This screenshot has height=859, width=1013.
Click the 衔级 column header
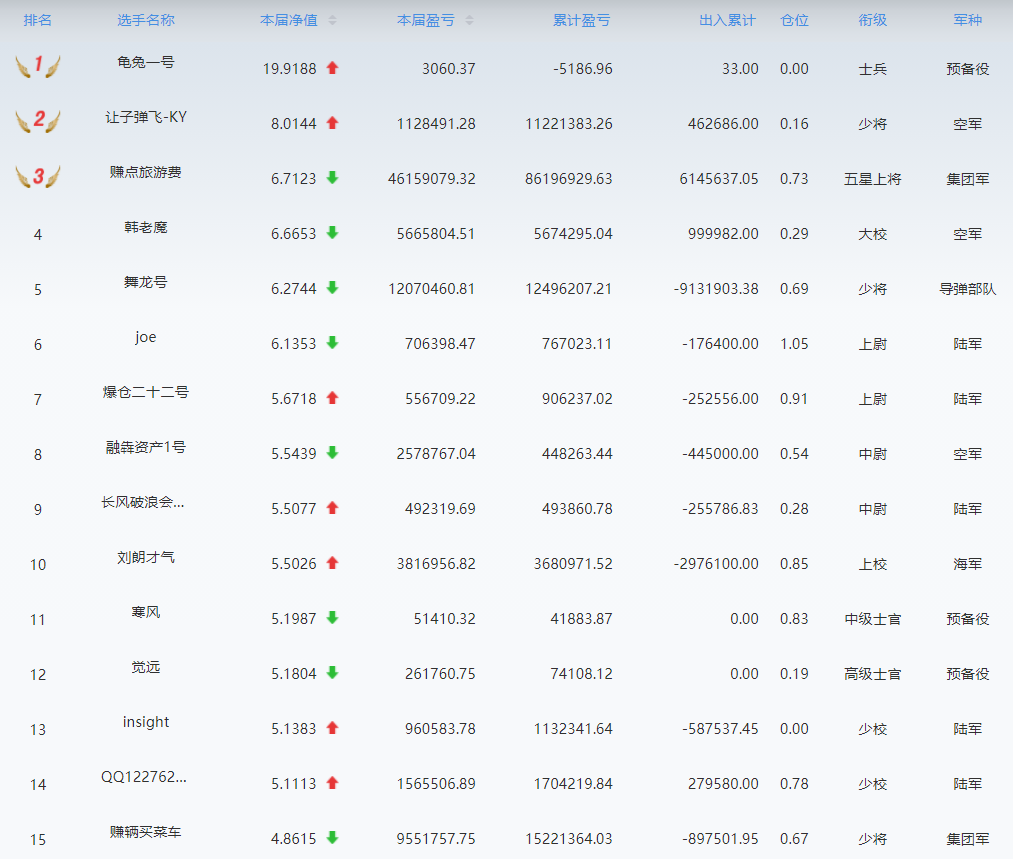(x=873, y=20)
